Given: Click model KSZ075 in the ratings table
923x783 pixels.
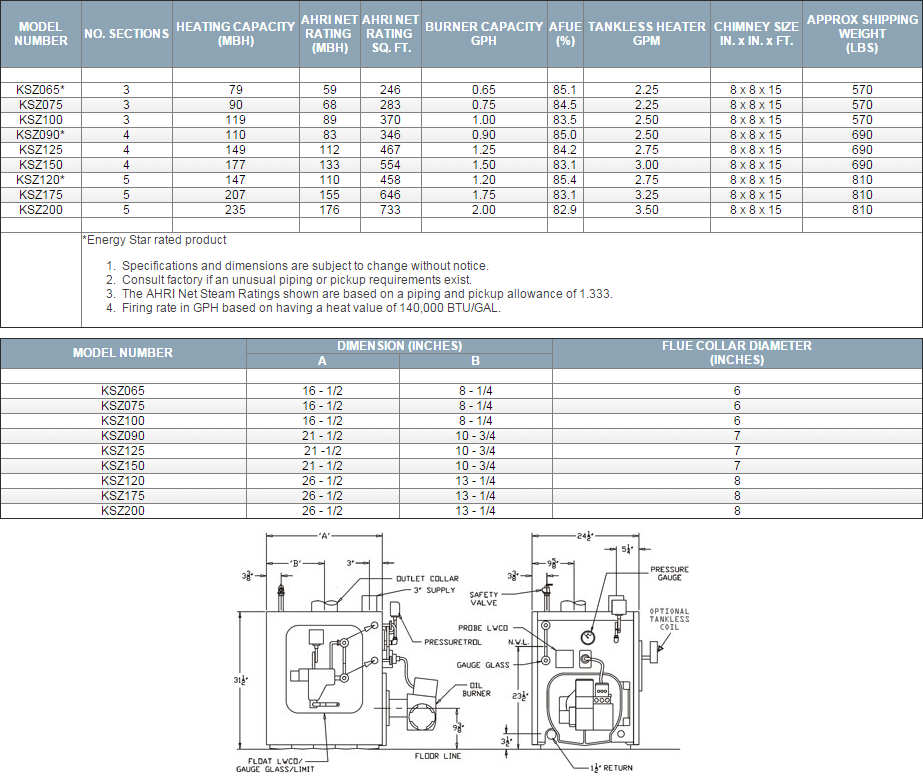Looking at the screenshot, I should click(x=41, y=105).
